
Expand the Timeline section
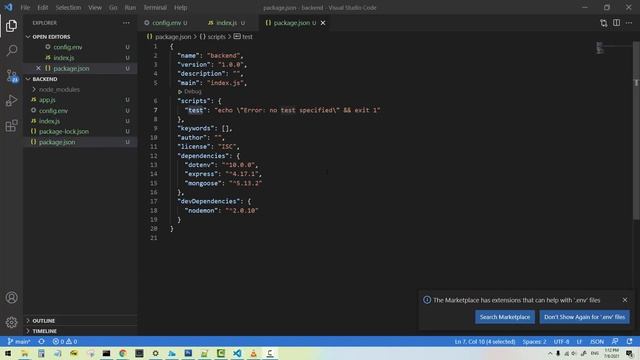80,331
